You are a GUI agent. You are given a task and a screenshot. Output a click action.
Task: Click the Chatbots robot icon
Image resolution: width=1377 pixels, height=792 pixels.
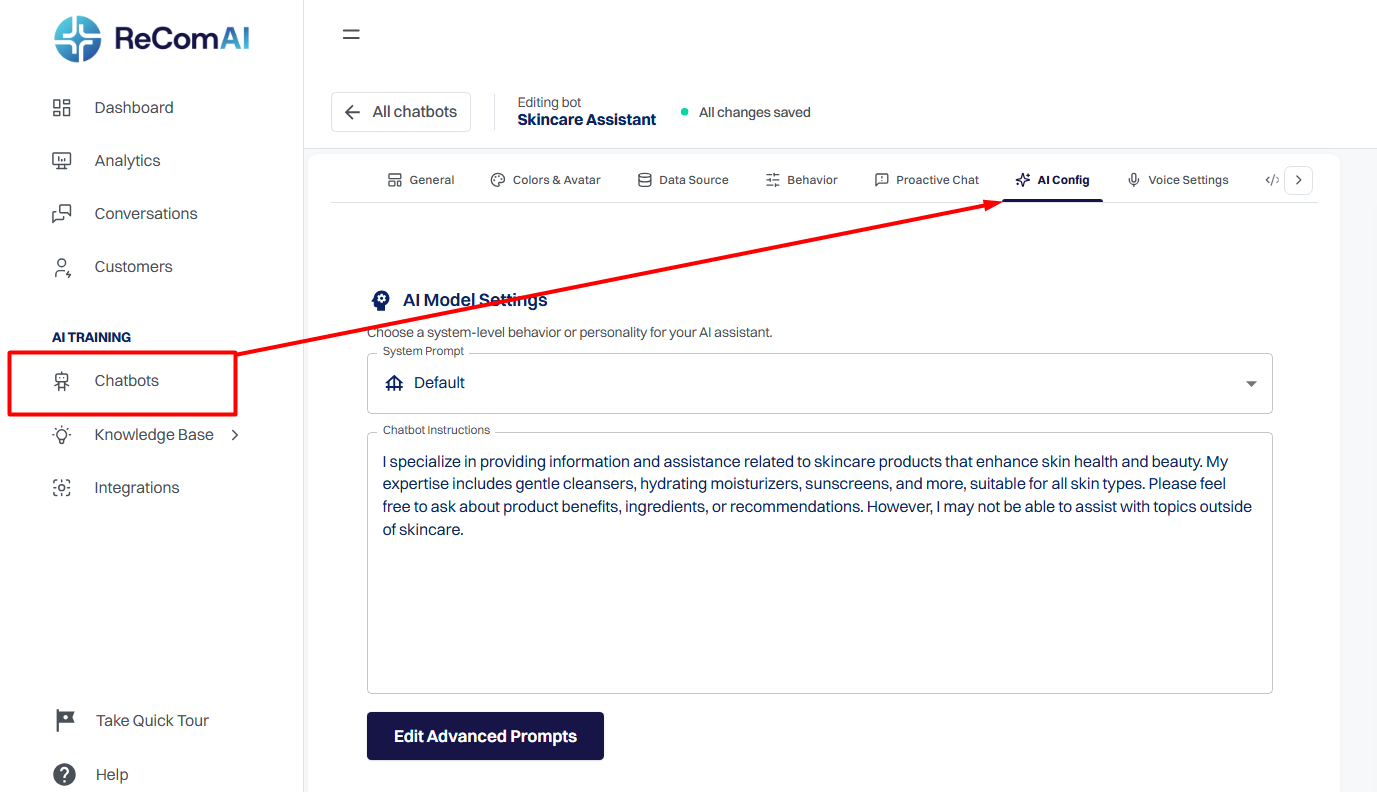(62, 381)
